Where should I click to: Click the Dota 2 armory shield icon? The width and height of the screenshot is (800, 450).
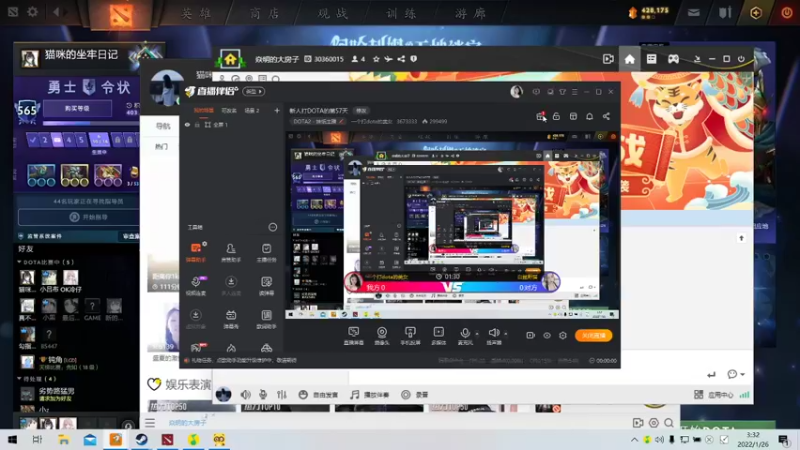(725, 13)
